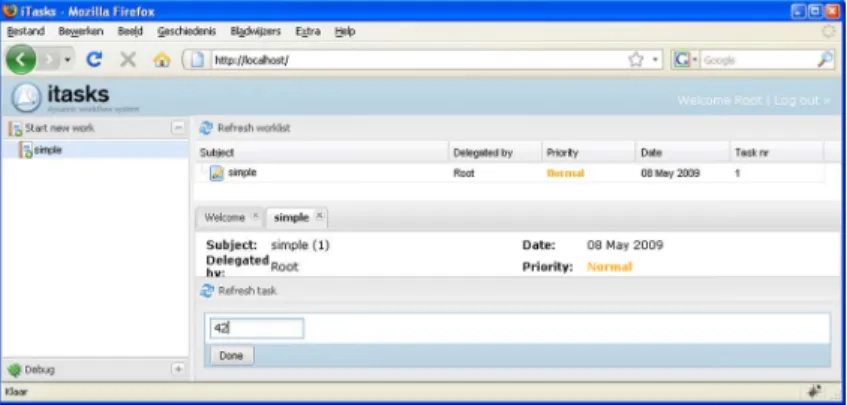
Task: Click the Refresh task icon
Action: click(206, 291)
